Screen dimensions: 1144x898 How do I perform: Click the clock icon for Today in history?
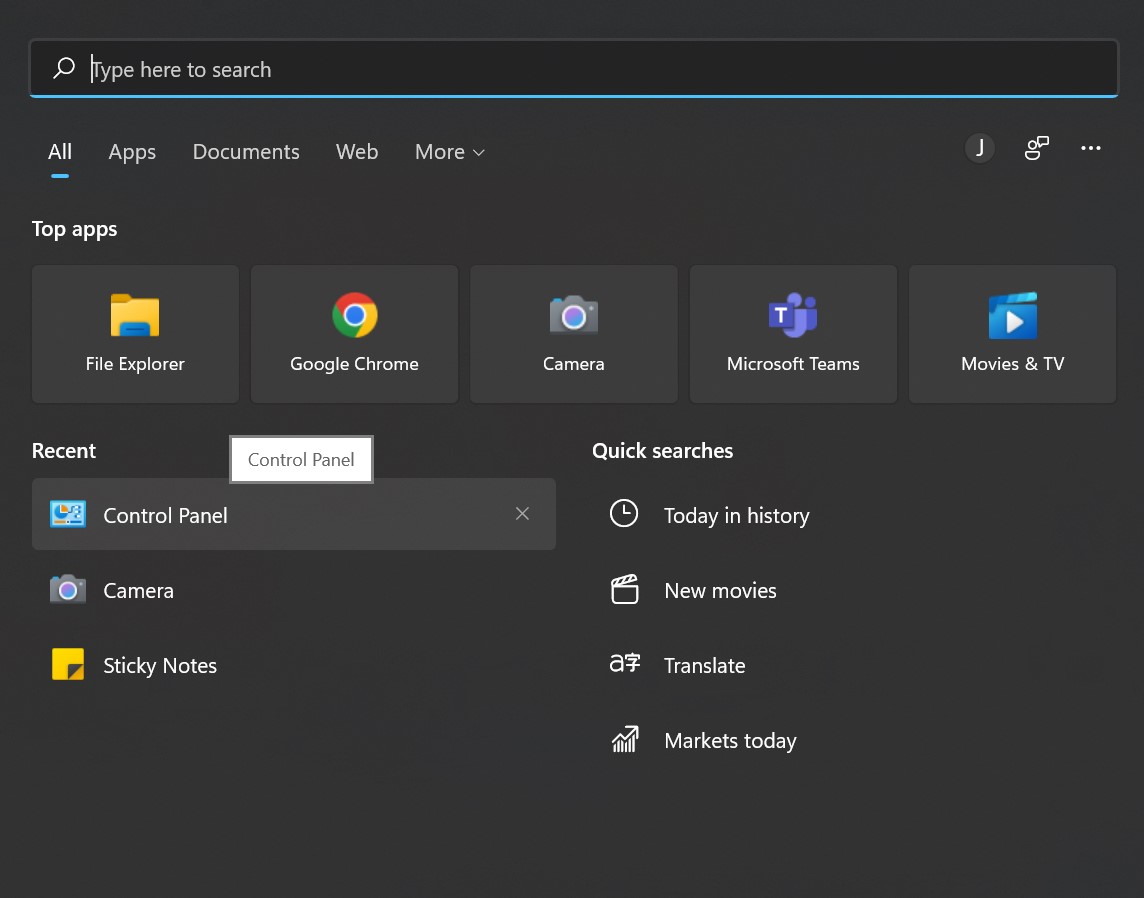point(624,514)
